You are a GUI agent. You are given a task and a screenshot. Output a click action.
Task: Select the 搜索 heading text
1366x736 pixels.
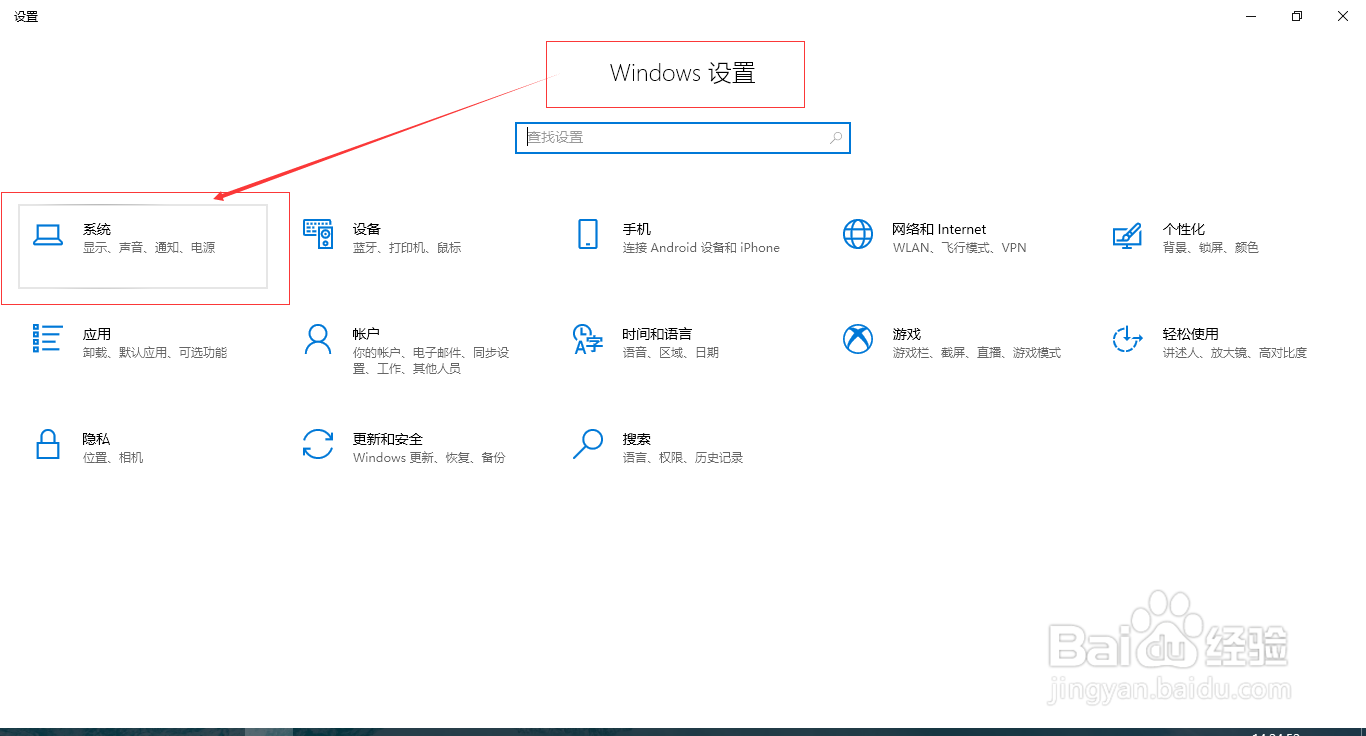[637, 439]
